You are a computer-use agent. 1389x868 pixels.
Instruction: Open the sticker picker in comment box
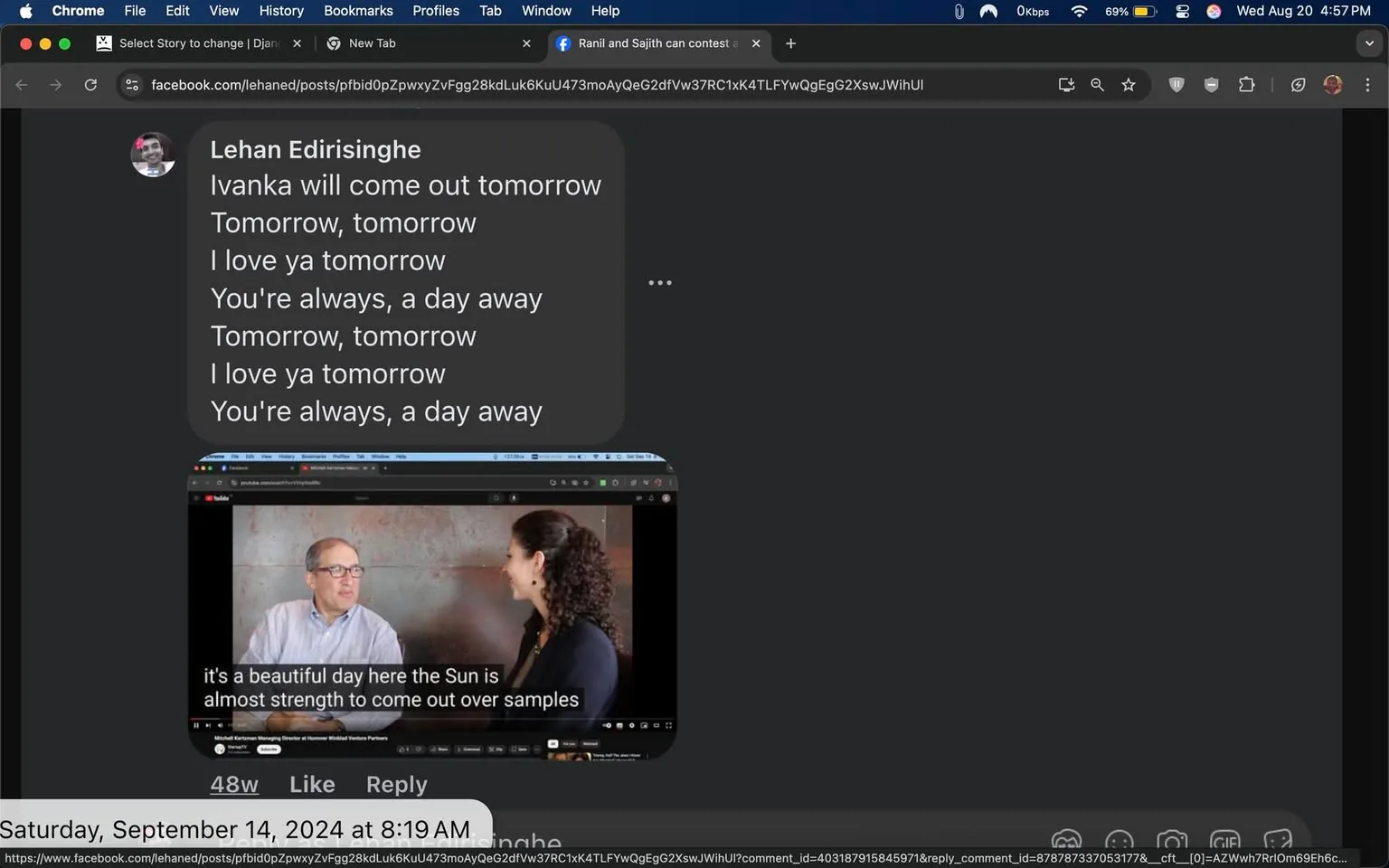coord(1278,842)
